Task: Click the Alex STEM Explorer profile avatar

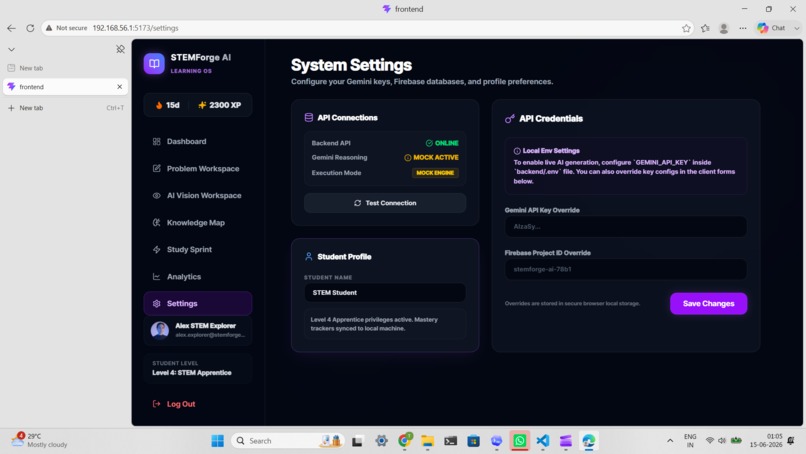Action: click(160, 330)
